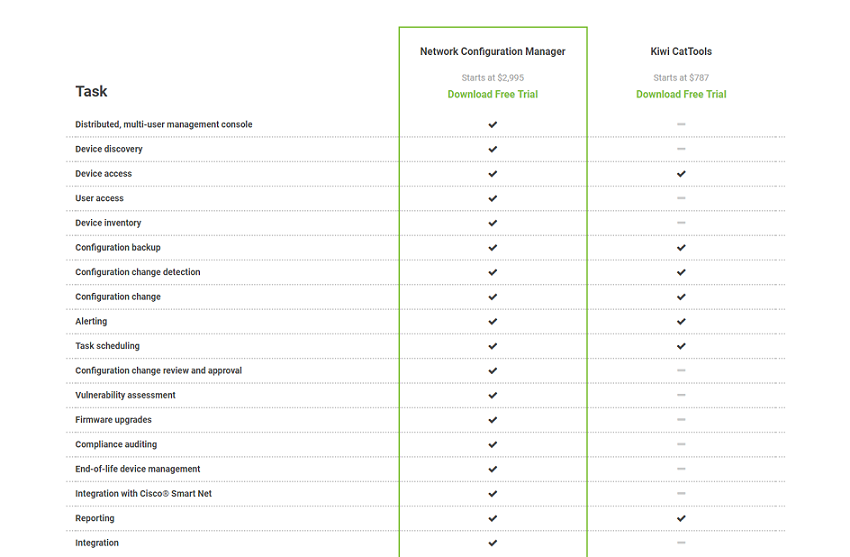Click Network Configuration Manager checkmark for Alerting
Screen dimensions: 850x557
click(492, 321)
